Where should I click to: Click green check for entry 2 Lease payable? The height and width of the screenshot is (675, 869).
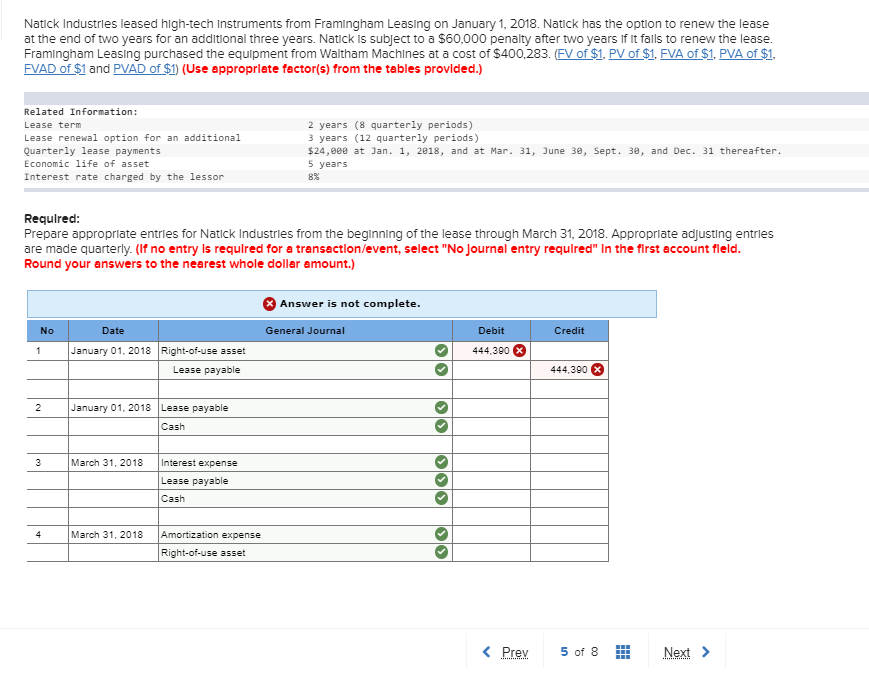[441, 407]
